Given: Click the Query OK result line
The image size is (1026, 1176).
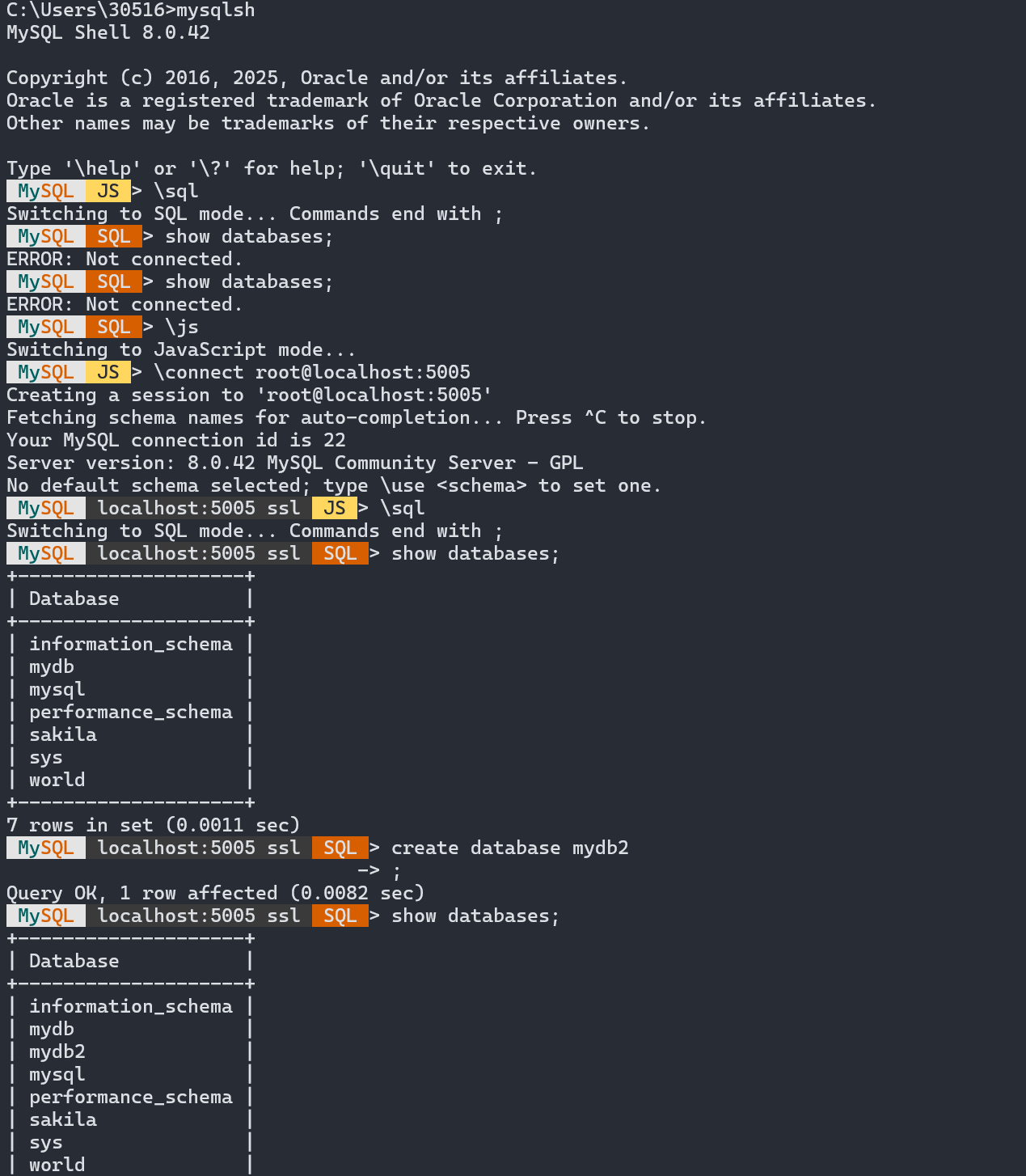Looking at the screenshot, I should click(215, 894).
